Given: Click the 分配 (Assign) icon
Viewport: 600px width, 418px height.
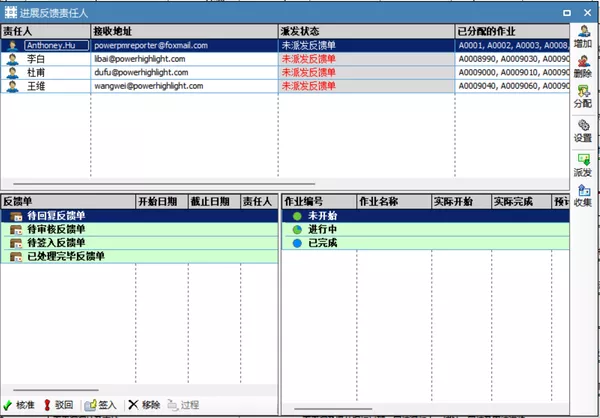Looking at the screenshot, I should coord(584,91).
